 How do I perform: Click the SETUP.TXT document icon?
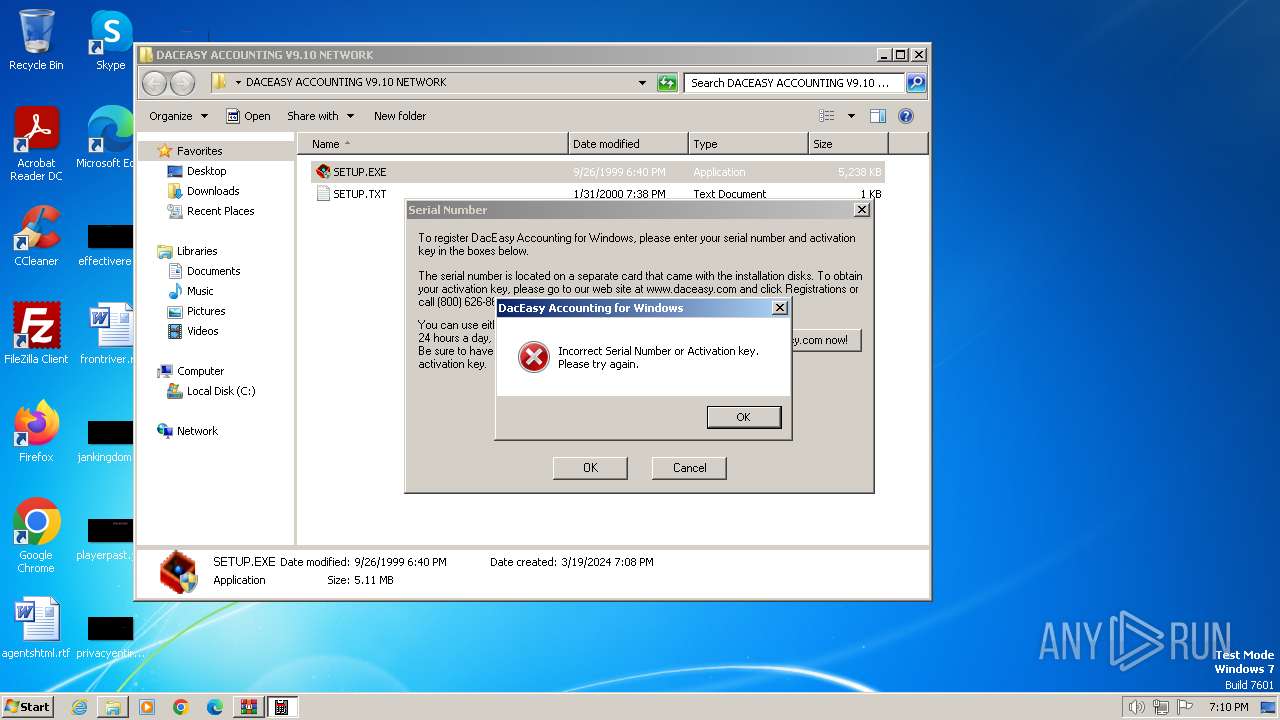323,194
